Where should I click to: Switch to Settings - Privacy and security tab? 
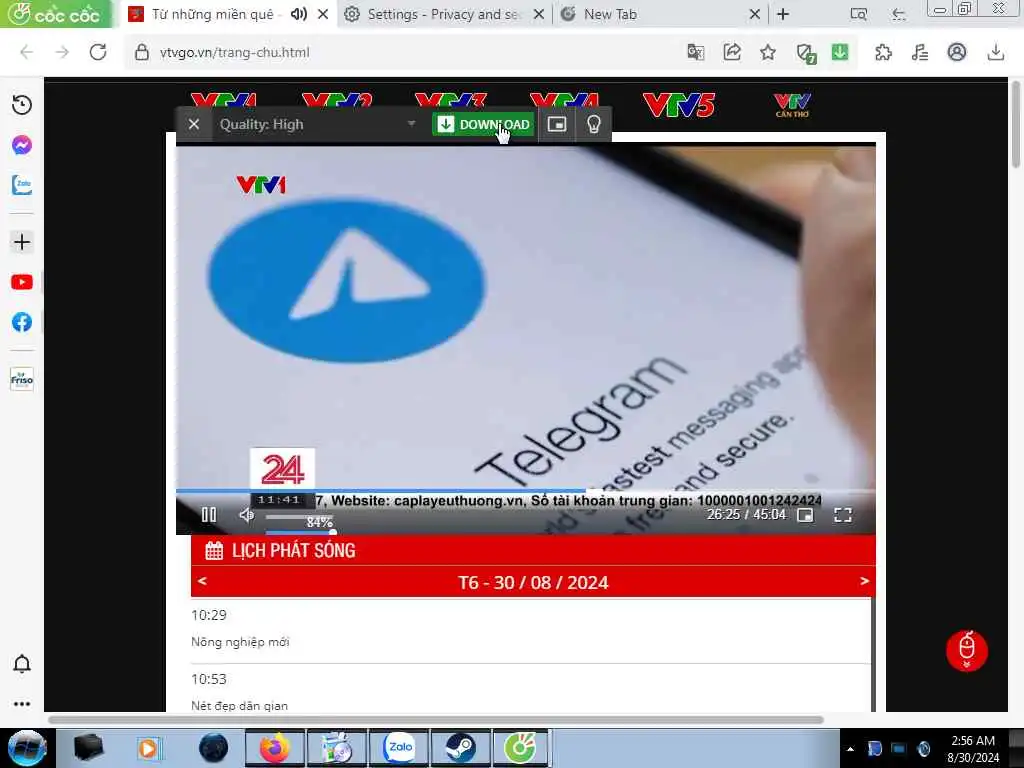(x=443, y=14)
